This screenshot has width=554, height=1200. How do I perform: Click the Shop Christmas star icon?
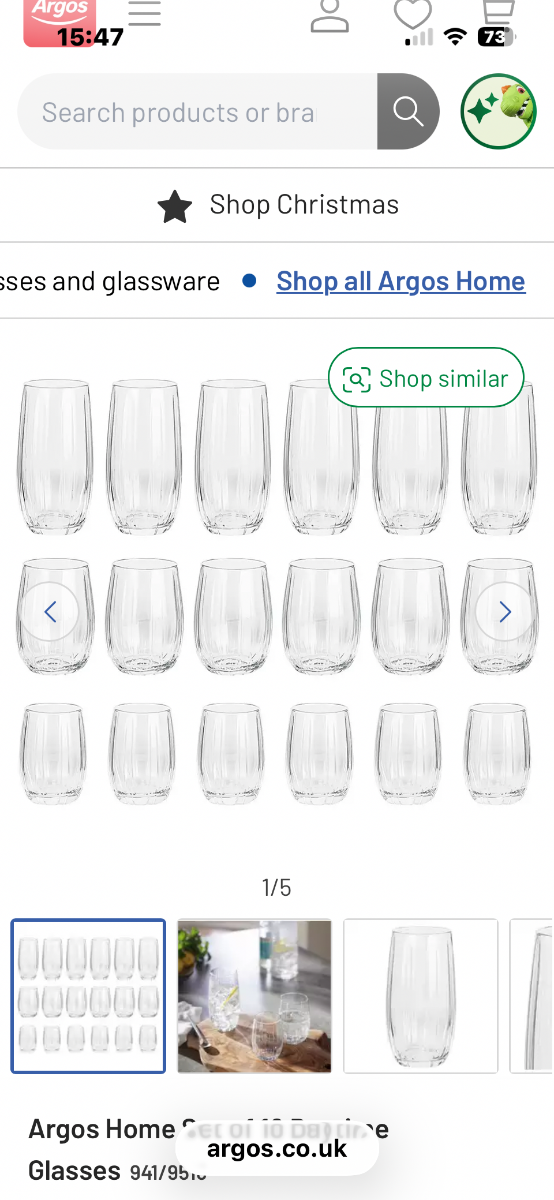(175, 206)
